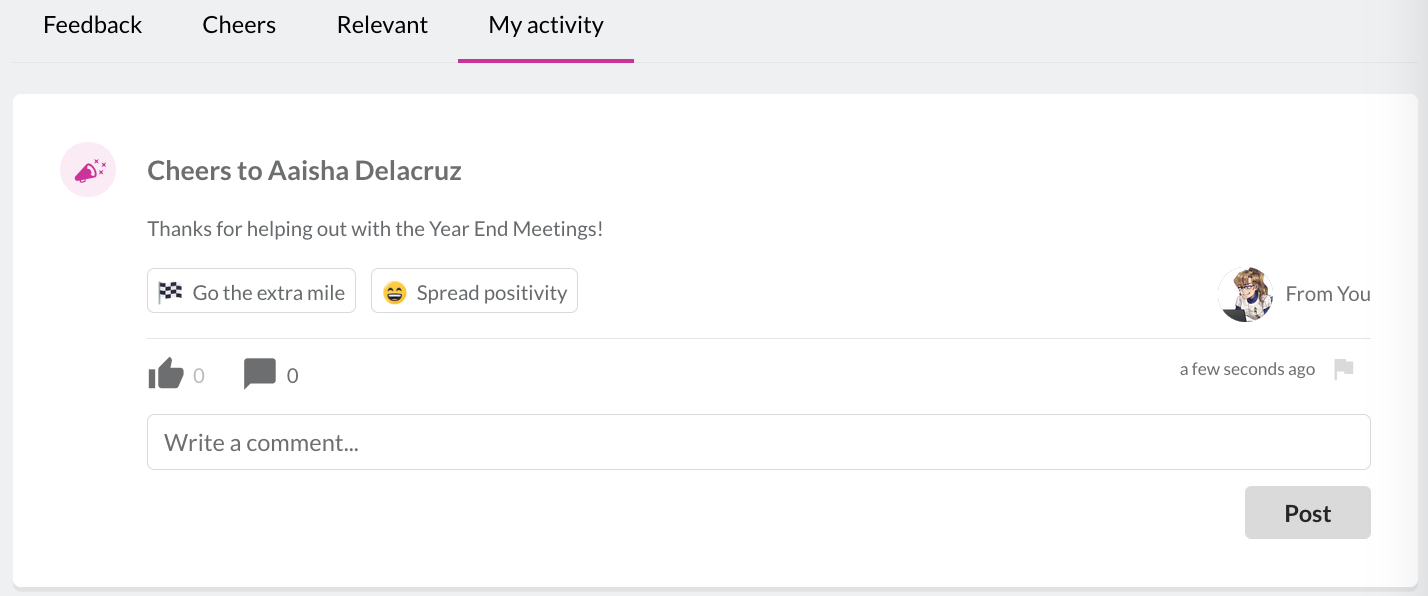
Task: Switch to the Cheers tab
Action: coord(239,25)
